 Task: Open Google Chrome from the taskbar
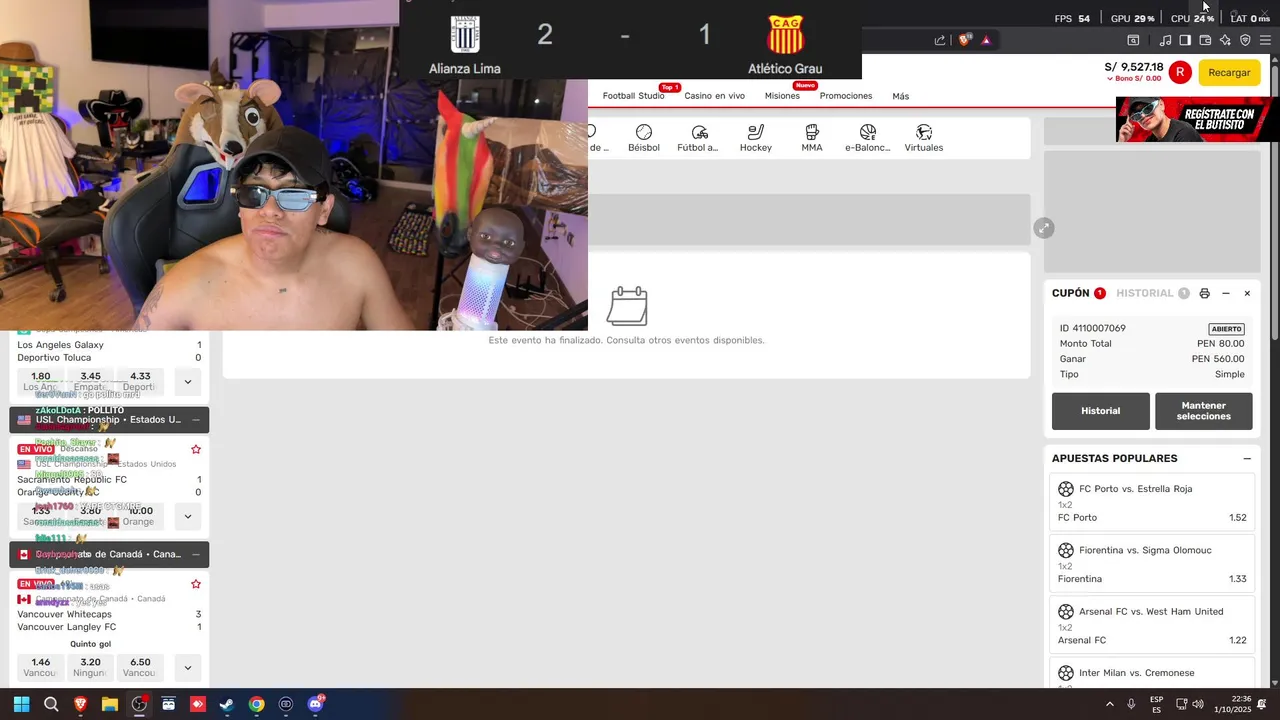257,704
